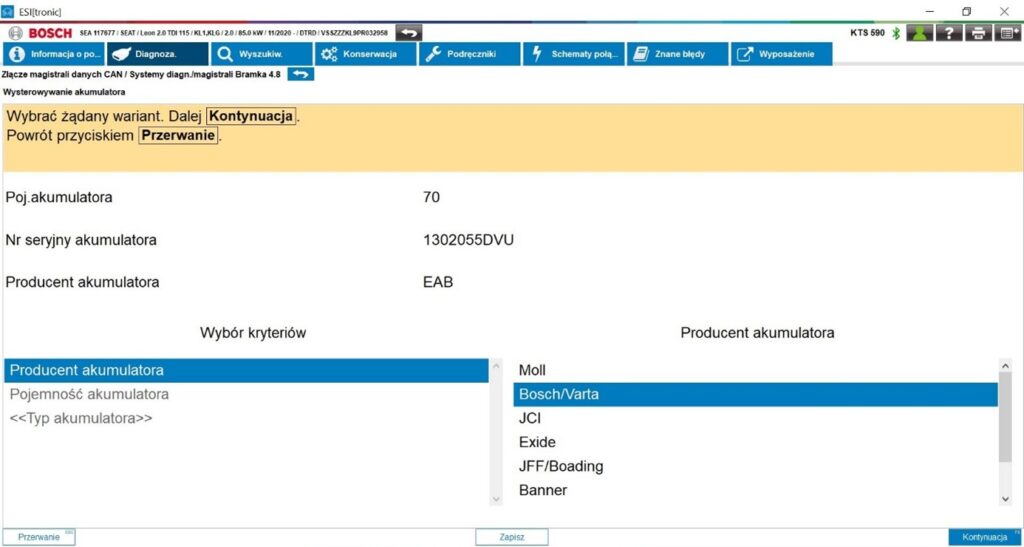
Task: Click the Przerwanie button
Action: pyautogui.click(x=38, y=537)
